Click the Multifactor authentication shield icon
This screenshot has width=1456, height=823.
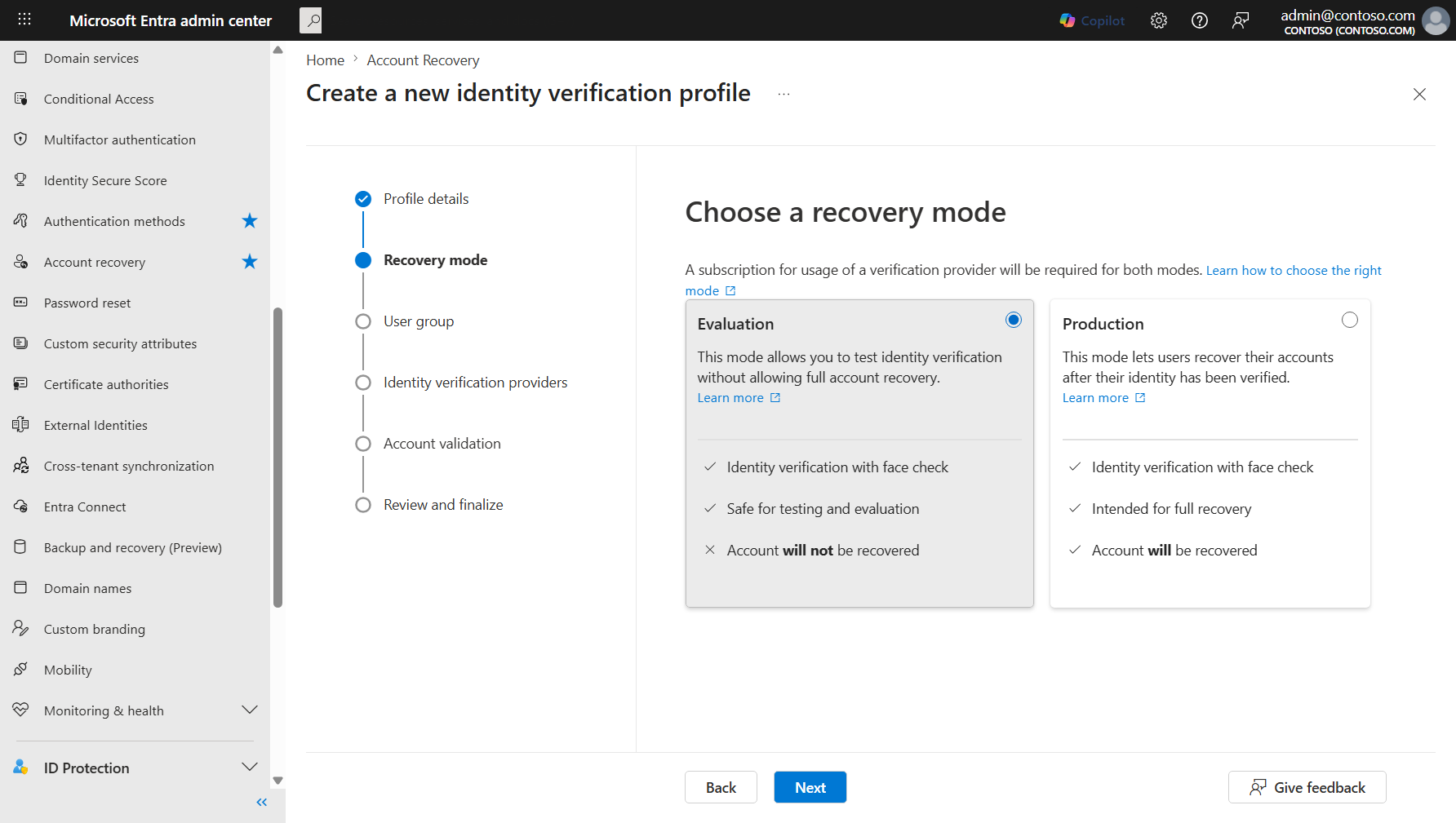pos(21,139)
